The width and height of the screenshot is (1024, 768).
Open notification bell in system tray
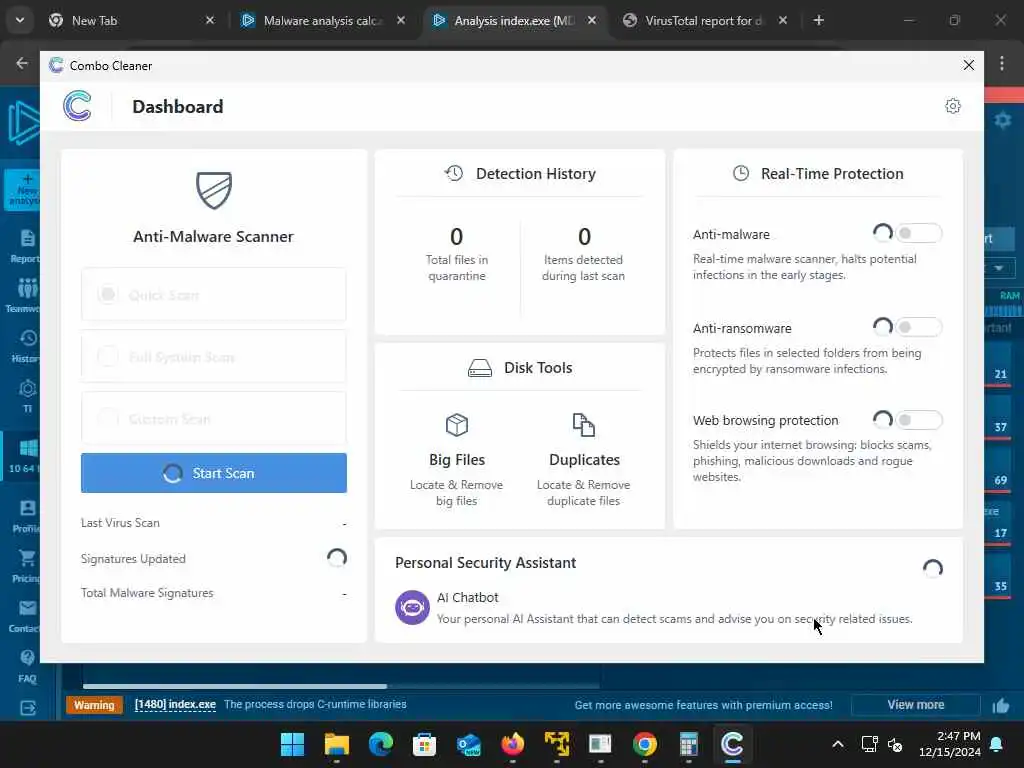point(997,744)
